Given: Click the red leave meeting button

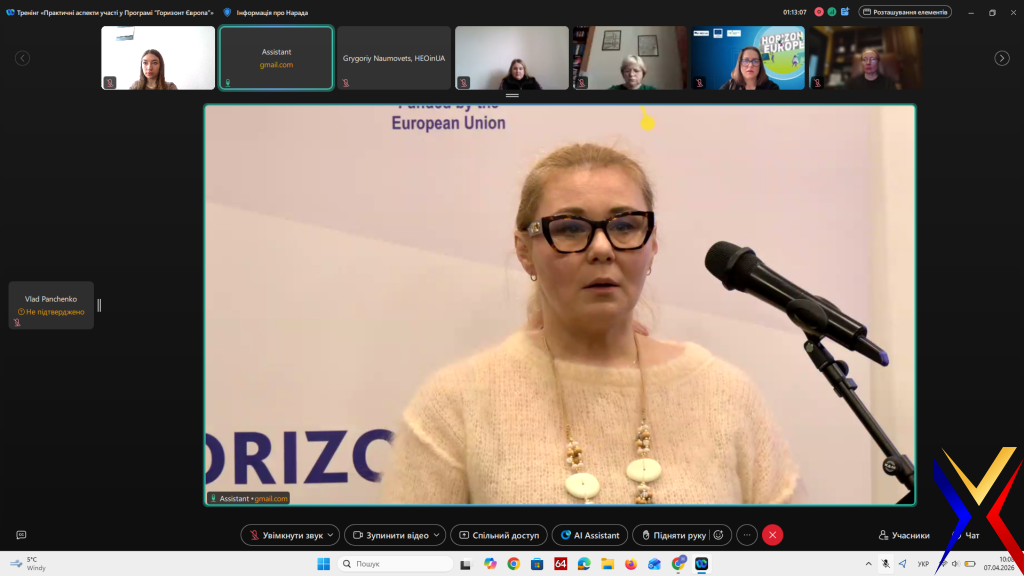Looking at the screenshot, I should pos(772,535).
